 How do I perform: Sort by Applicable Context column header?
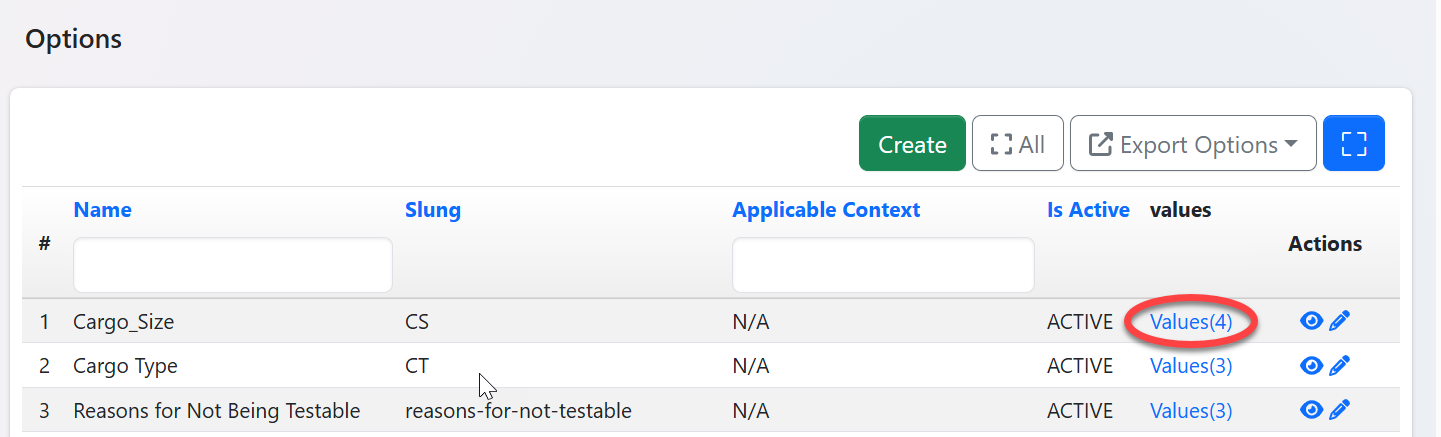pos(826,210)
